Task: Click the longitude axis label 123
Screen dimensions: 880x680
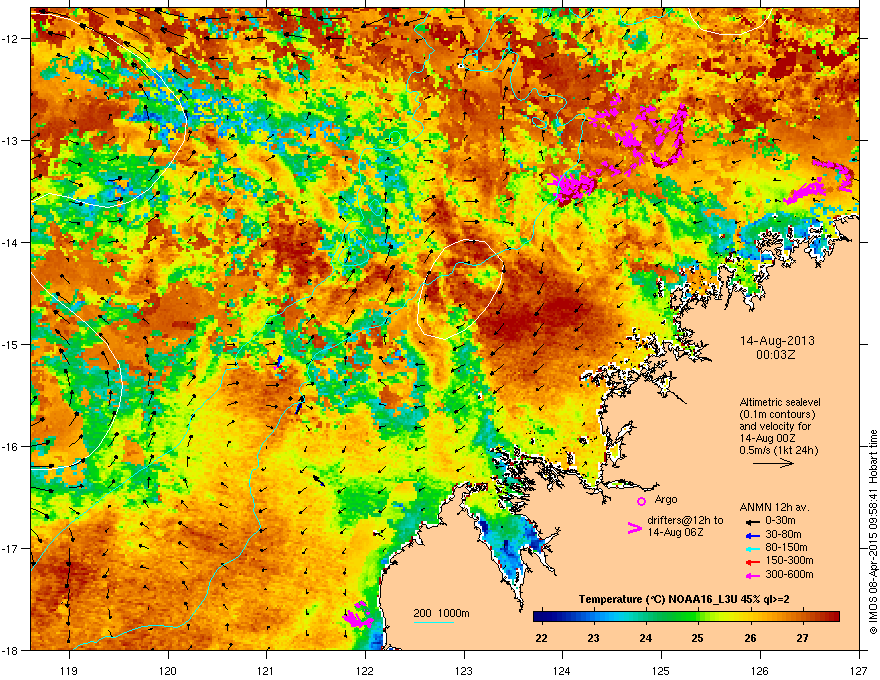Action: 464,671
